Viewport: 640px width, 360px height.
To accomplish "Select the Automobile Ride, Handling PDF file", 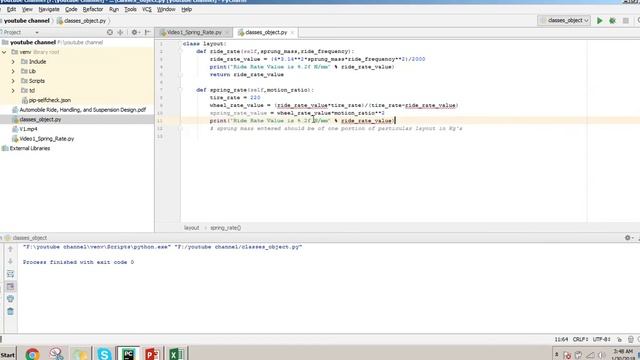I will pos(82,110).
